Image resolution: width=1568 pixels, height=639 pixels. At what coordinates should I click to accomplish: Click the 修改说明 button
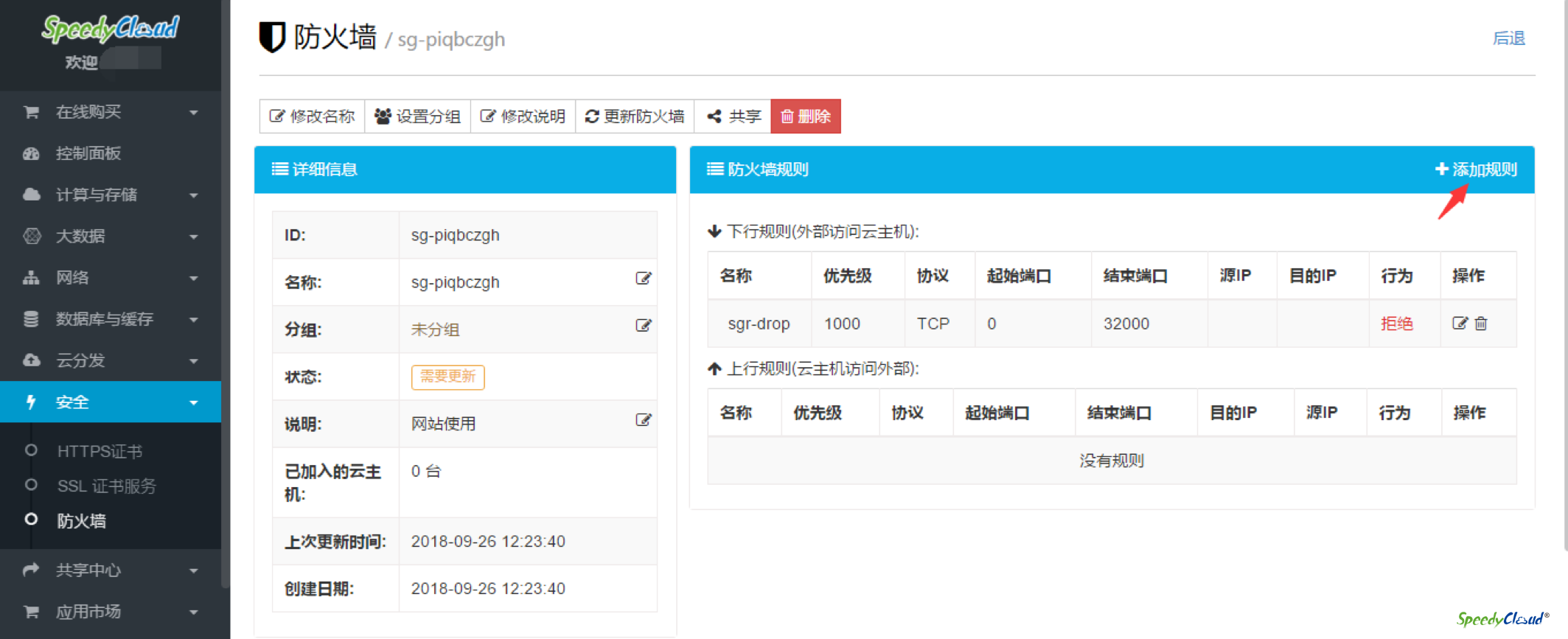click(x=523, y=116)
